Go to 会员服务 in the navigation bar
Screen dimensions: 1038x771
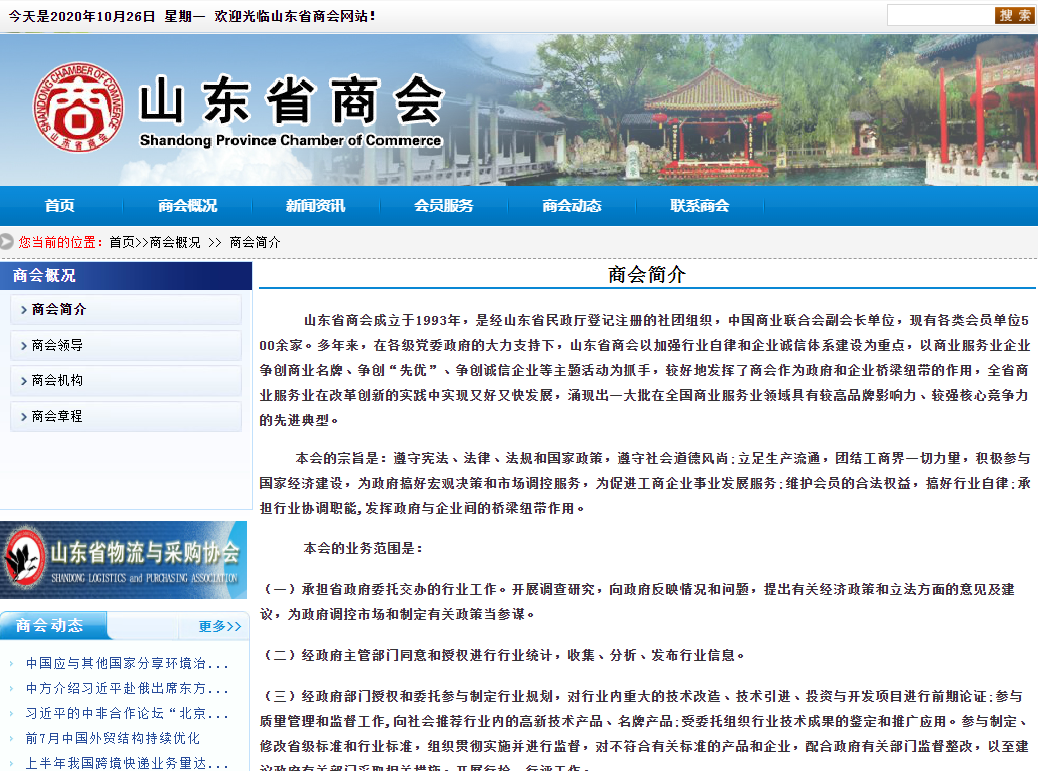pyautogui.click(x=443, y=206)
